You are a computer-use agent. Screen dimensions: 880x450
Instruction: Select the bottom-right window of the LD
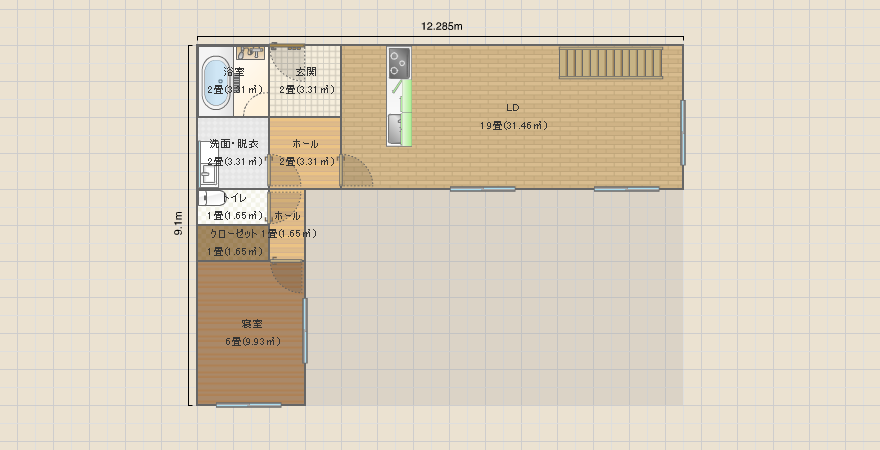pos(627,189)
